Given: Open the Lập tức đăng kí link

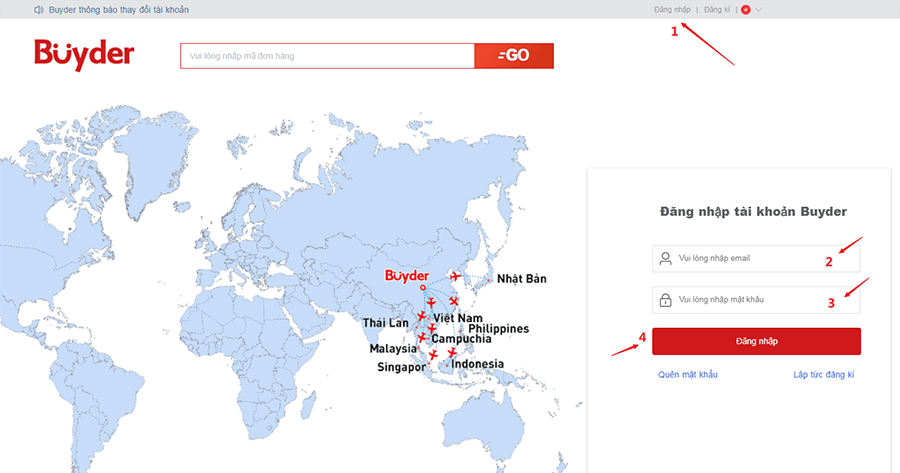Looking at the screenshot, I should (x=824, y=374).
